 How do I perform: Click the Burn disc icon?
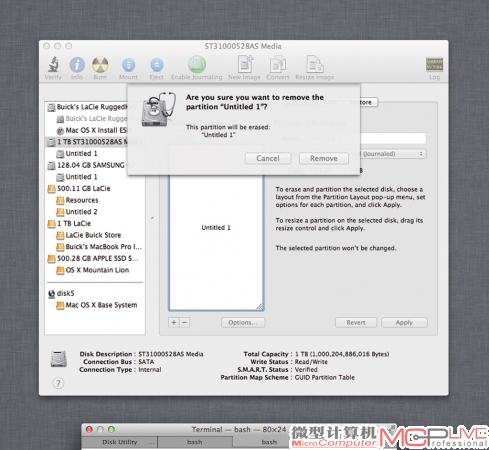100,64
